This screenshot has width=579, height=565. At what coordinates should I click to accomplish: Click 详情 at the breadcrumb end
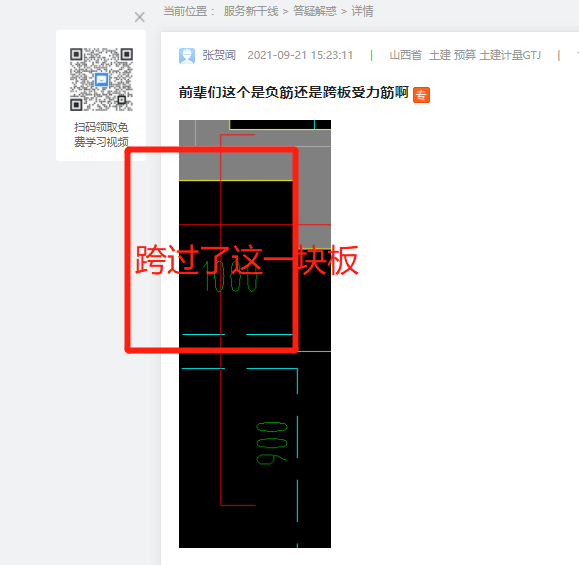[362, 11]
